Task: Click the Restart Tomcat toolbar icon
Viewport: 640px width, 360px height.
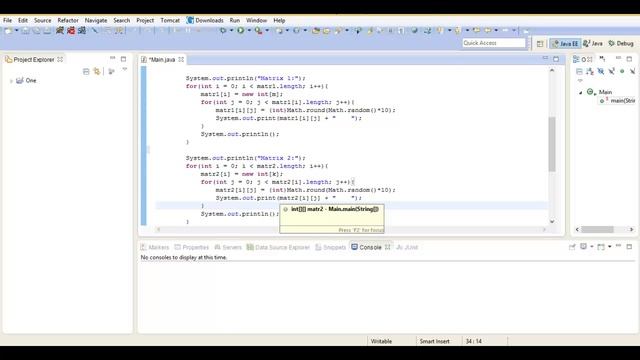Action: tap(82, 30)
